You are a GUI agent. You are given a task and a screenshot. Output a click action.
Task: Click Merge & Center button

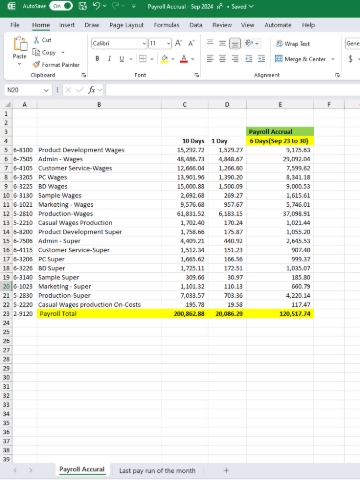coord(300,59)
